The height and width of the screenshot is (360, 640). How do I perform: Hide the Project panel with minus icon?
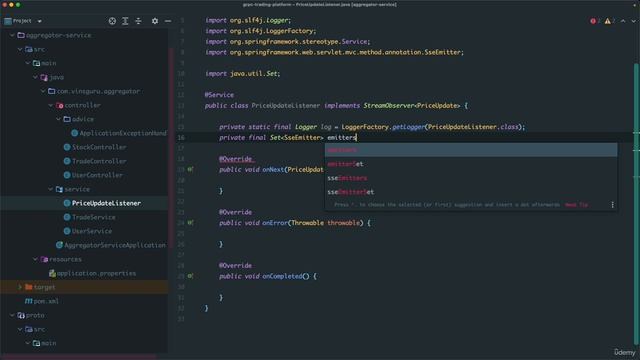tap(168, 21)
